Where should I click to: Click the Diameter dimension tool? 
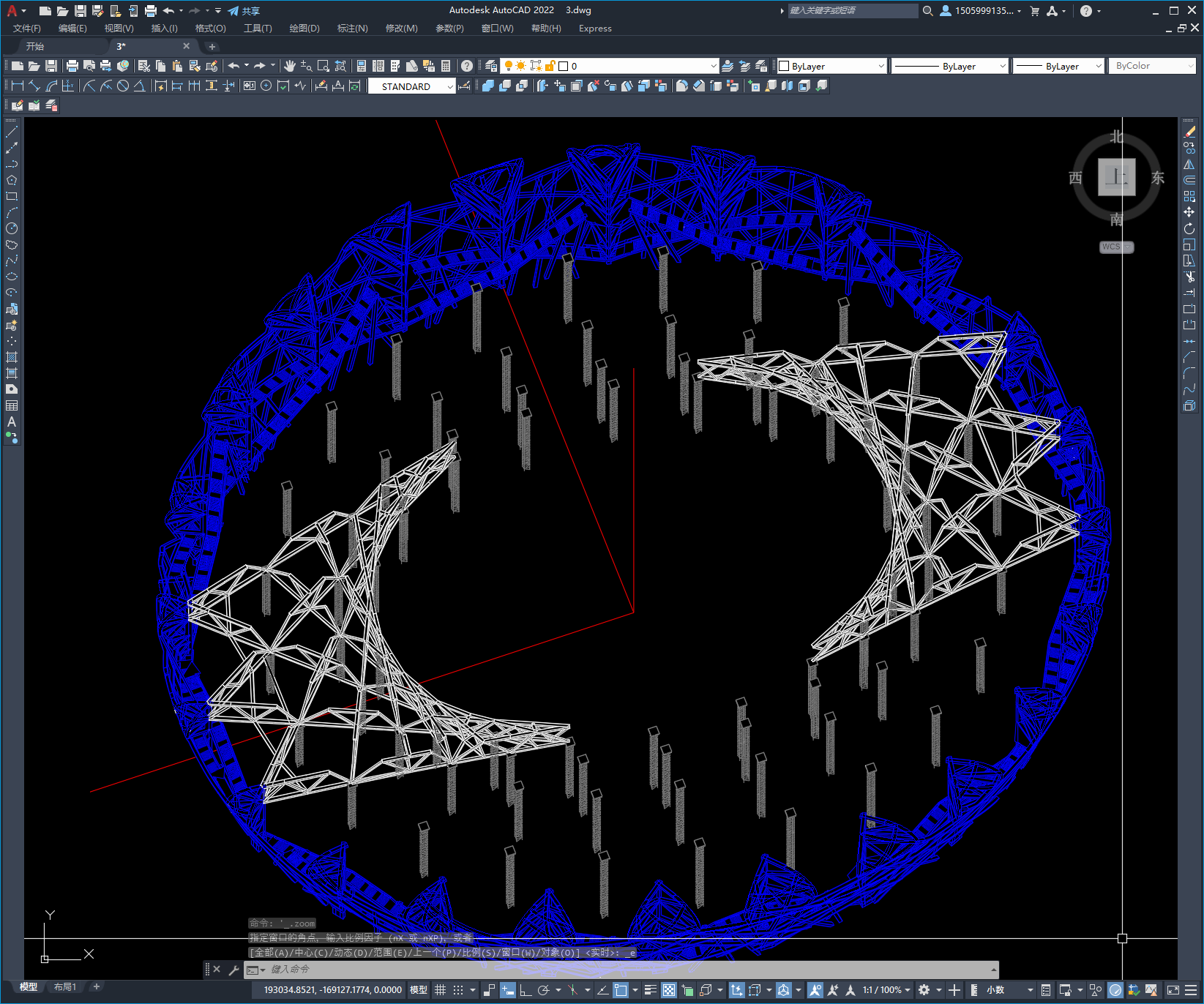pyautogui.click(x=123, y=86)
